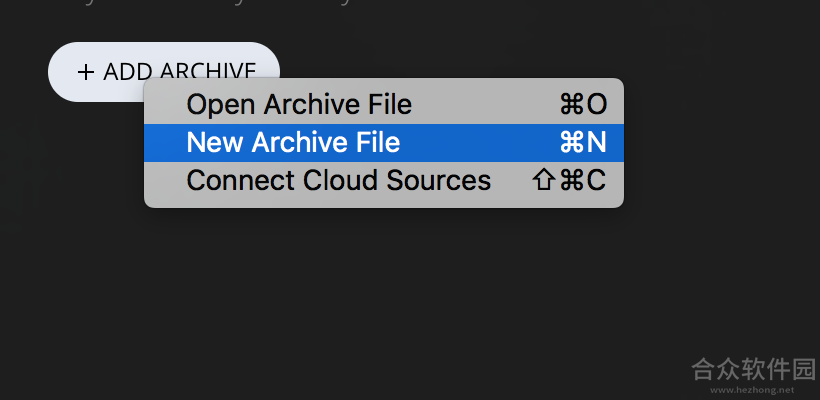Image resolution: width=820 pixels, height=400 pixels.
Task: Select the highlighted New Archive File entry
Action: click(x=384, y=143)
